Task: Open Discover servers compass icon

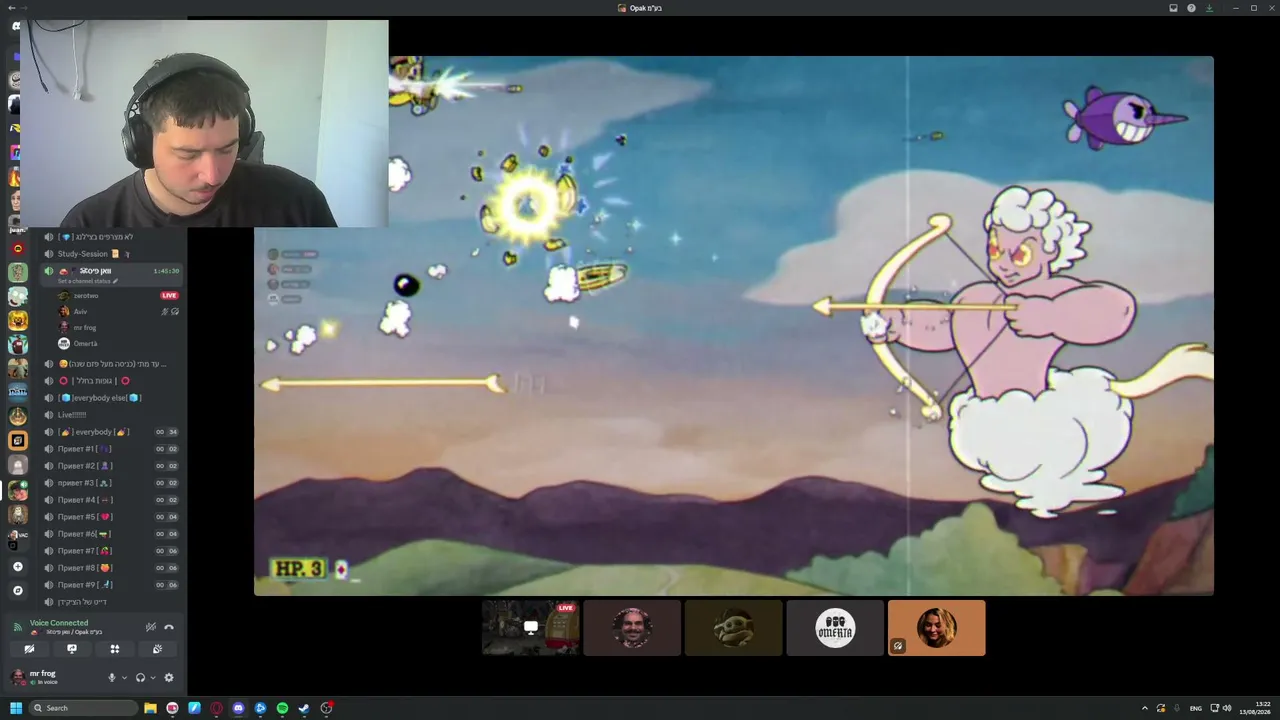Action: (17, 591)
